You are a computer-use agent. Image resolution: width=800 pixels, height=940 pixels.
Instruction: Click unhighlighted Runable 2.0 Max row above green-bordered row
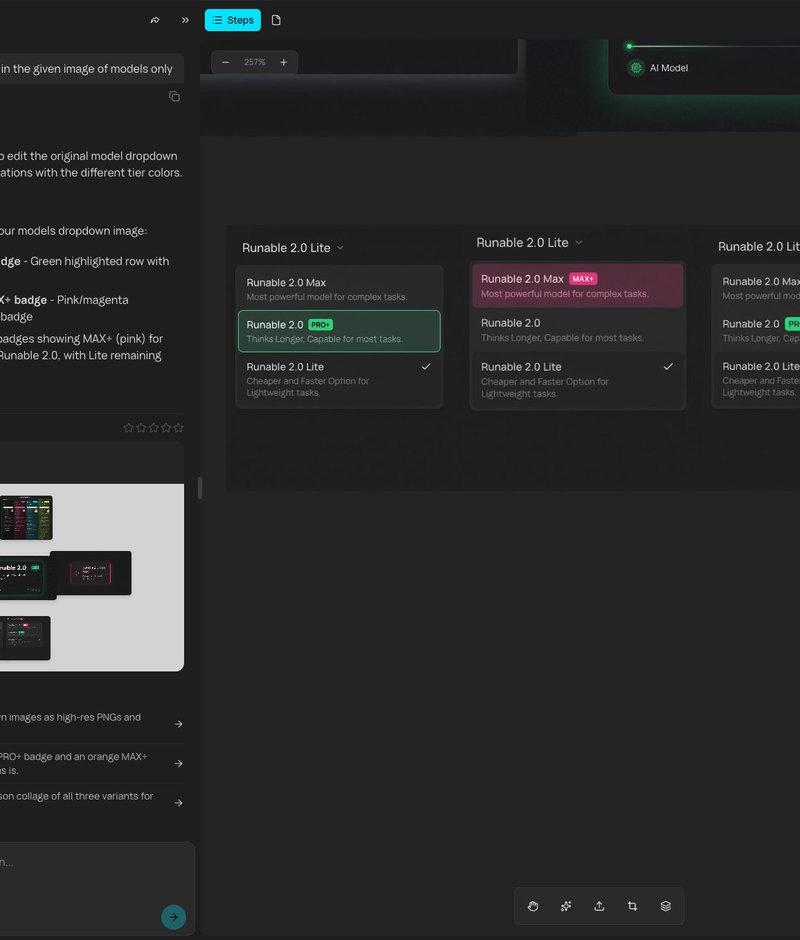tap(339, 289)
